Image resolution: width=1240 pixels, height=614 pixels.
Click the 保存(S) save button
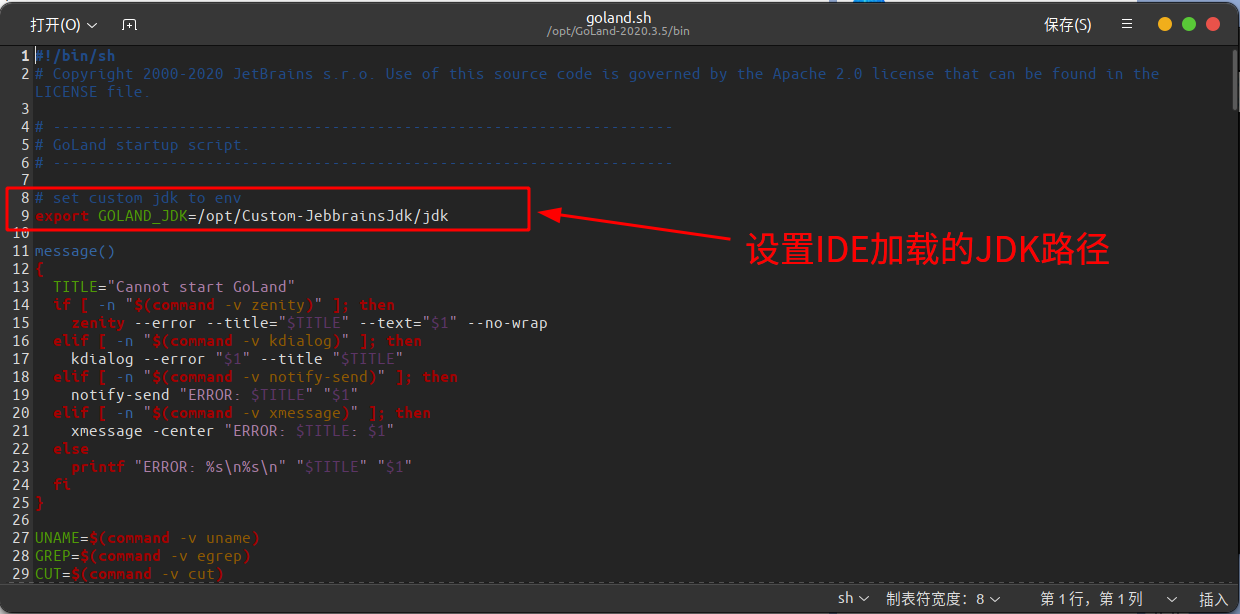pyautogui.click(x=1067, y=24)
